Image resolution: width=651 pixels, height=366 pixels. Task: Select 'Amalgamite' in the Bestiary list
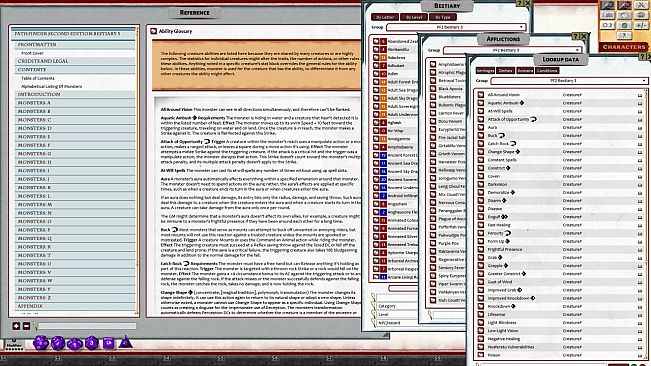point(399,139)
